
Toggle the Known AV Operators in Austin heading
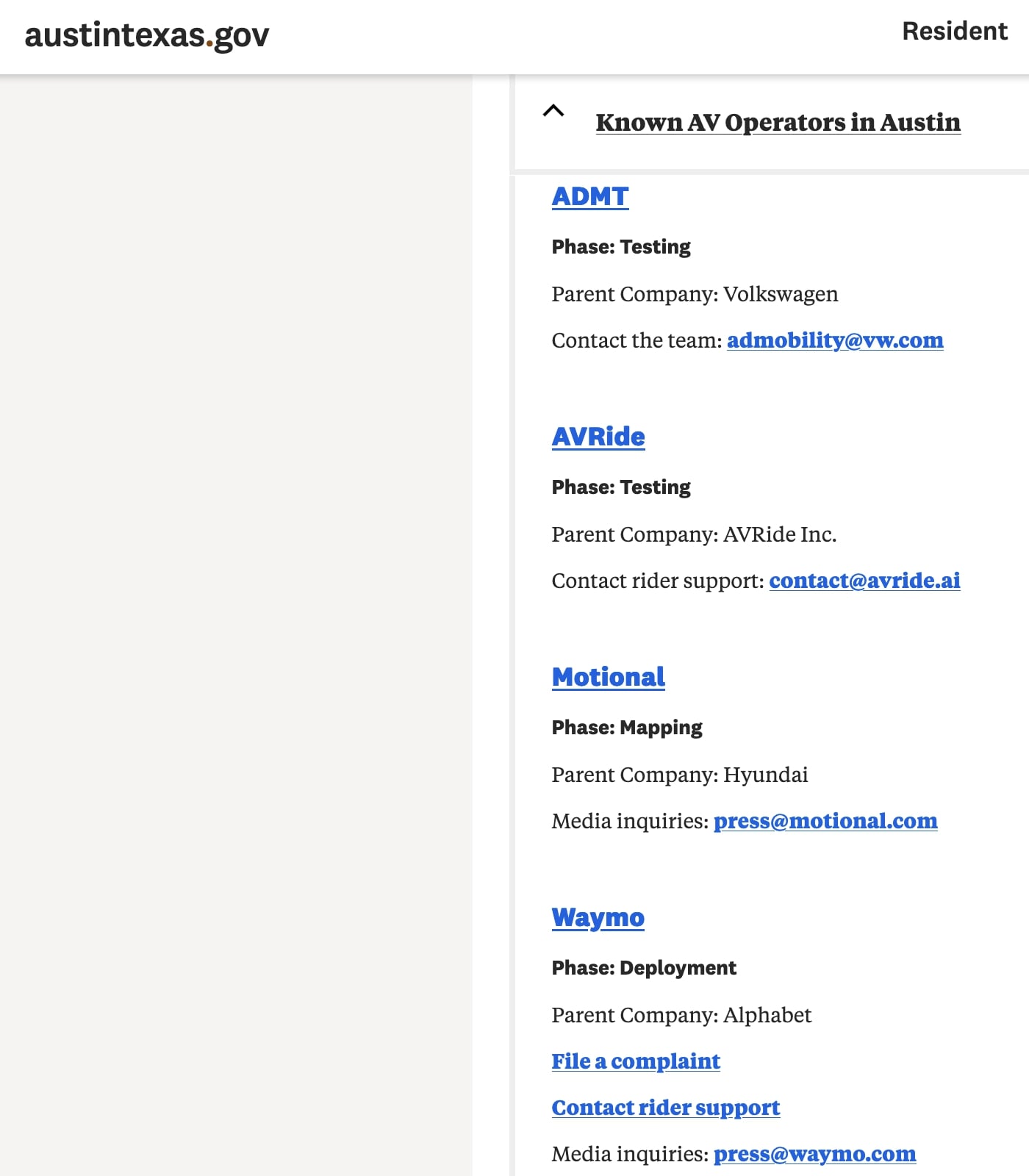click(x=778, y=122)
